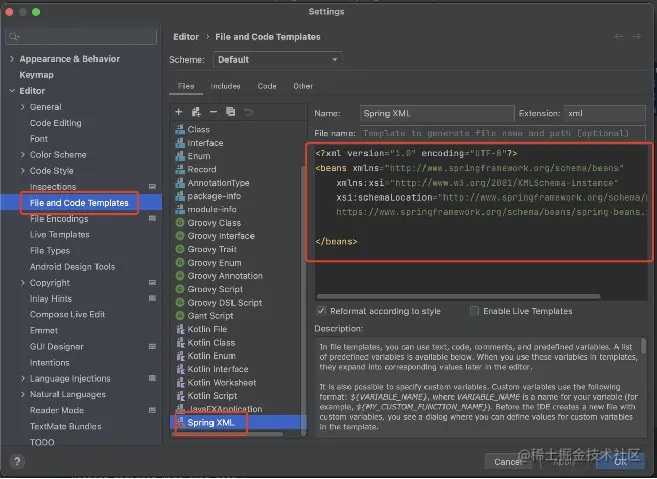Click the Apply button
This screenshot has width=657, height=479.
[x=564, y=461]
